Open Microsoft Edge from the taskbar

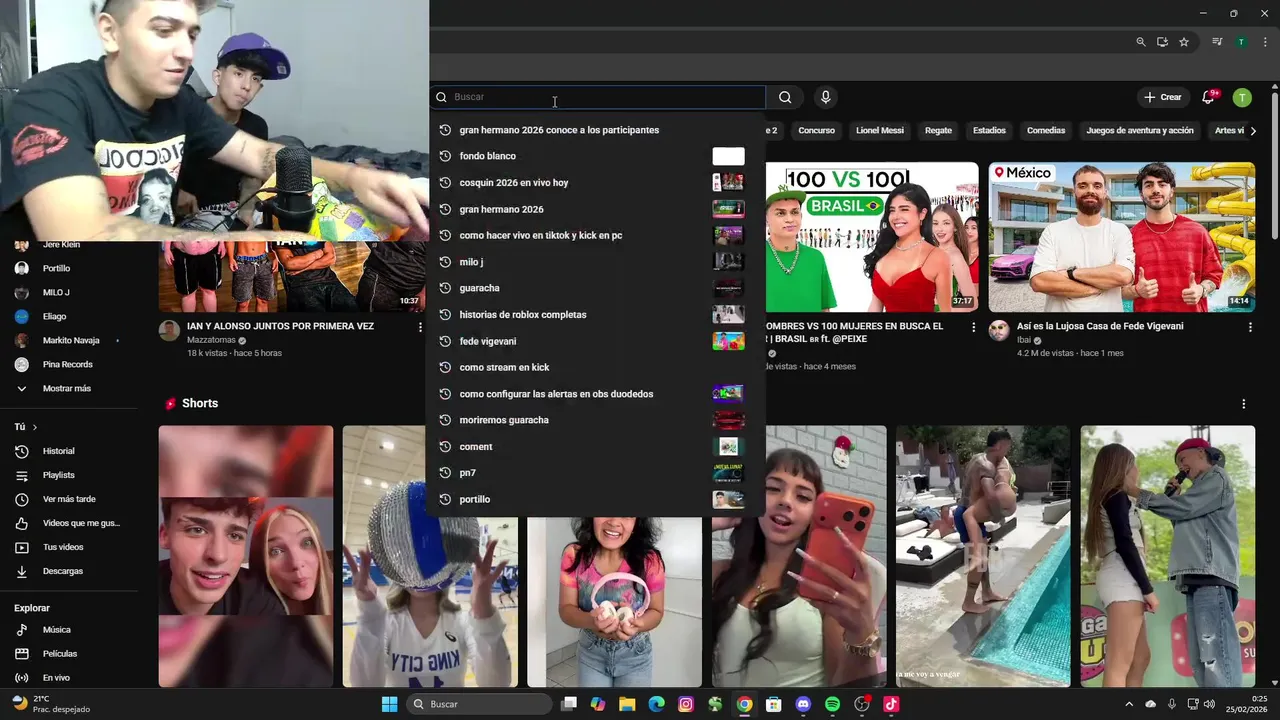coord(656,704)
